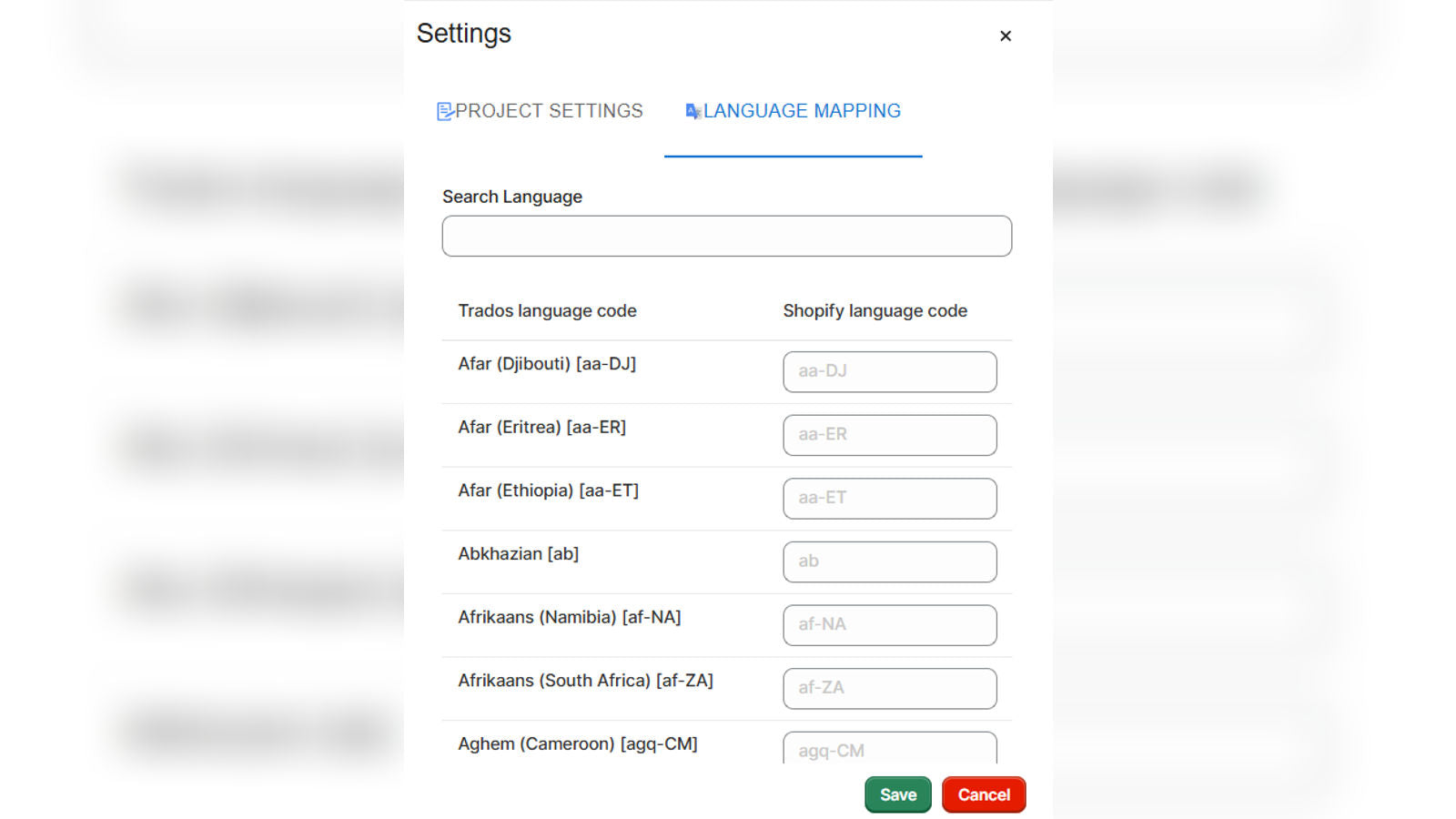Click the Abkhazian ab code field
Screen dimensions: 1456x819
pyautogui.click(x=889, y=561)
